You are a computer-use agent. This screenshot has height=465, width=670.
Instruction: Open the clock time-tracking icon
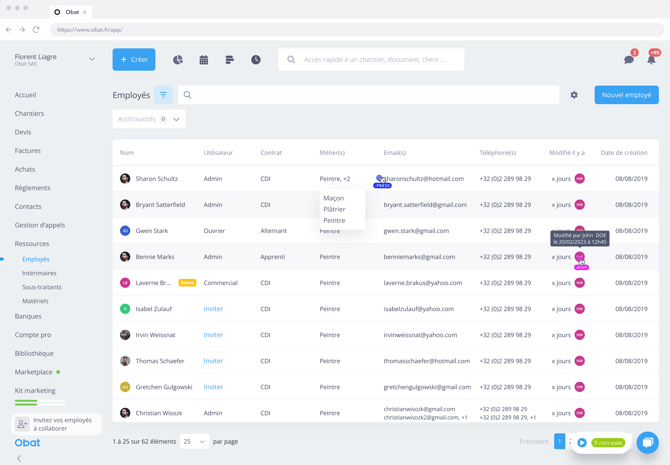256,60
